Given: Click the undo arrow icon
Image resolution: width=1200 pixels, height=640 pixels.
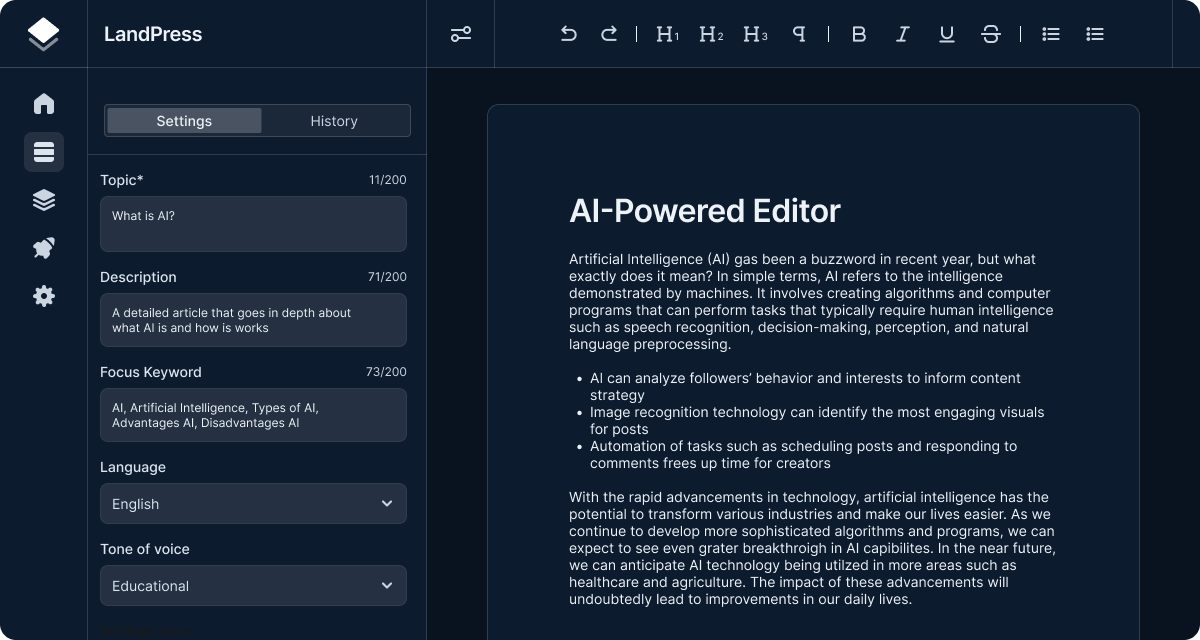Looking at the screenshot, I should (x=568, y=34).
